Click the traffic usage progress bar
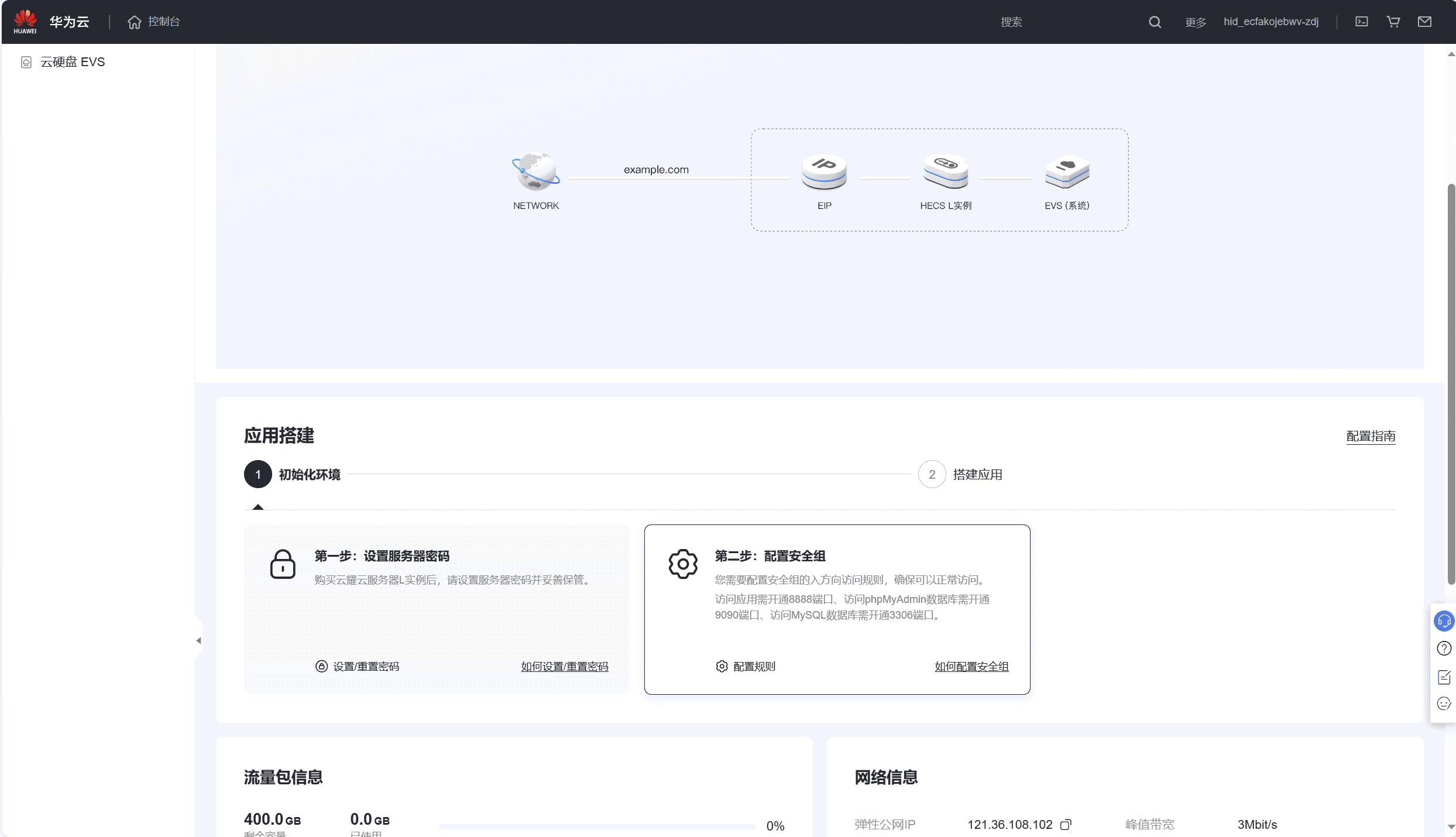The width and height of the screenshot is (1456, 837). click(x=597, y=826)
